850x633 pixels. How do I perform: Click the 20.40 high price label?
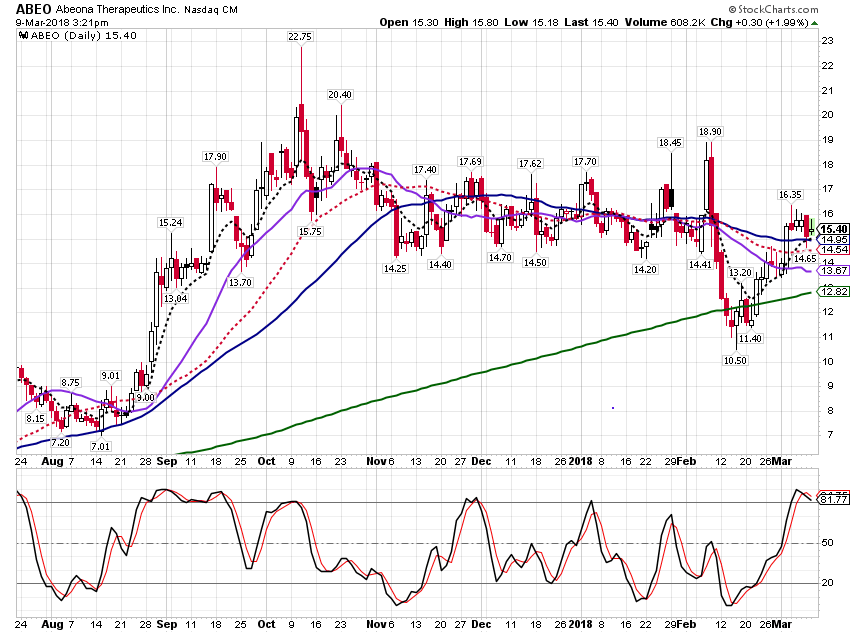pos(340,94)
